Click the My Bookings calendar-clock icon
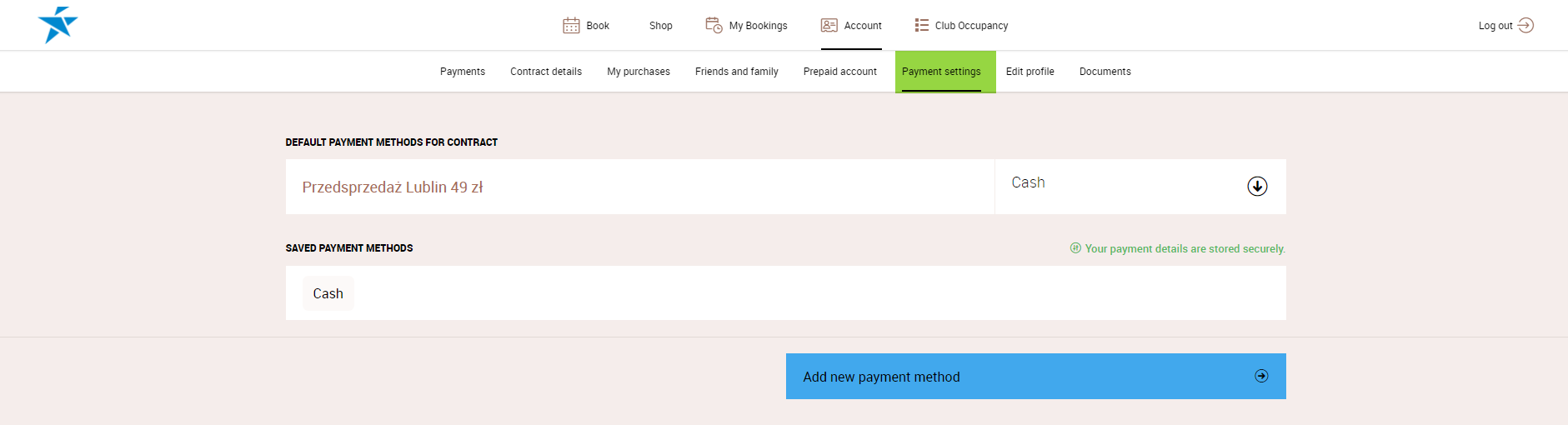Screen dimensions: 1568x425 pyautogui.click(x=714, y=25)
